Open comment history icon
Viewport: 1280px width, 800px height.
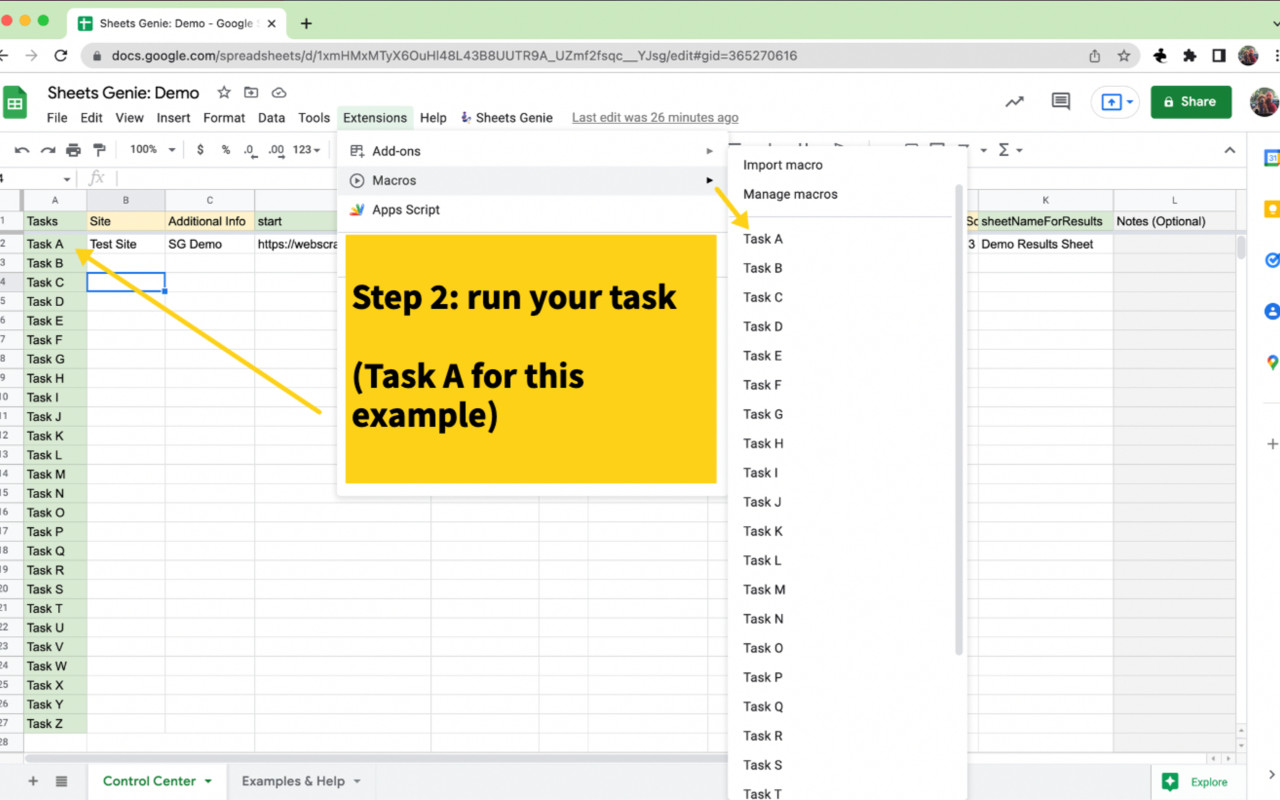(x=1061, y=101)
